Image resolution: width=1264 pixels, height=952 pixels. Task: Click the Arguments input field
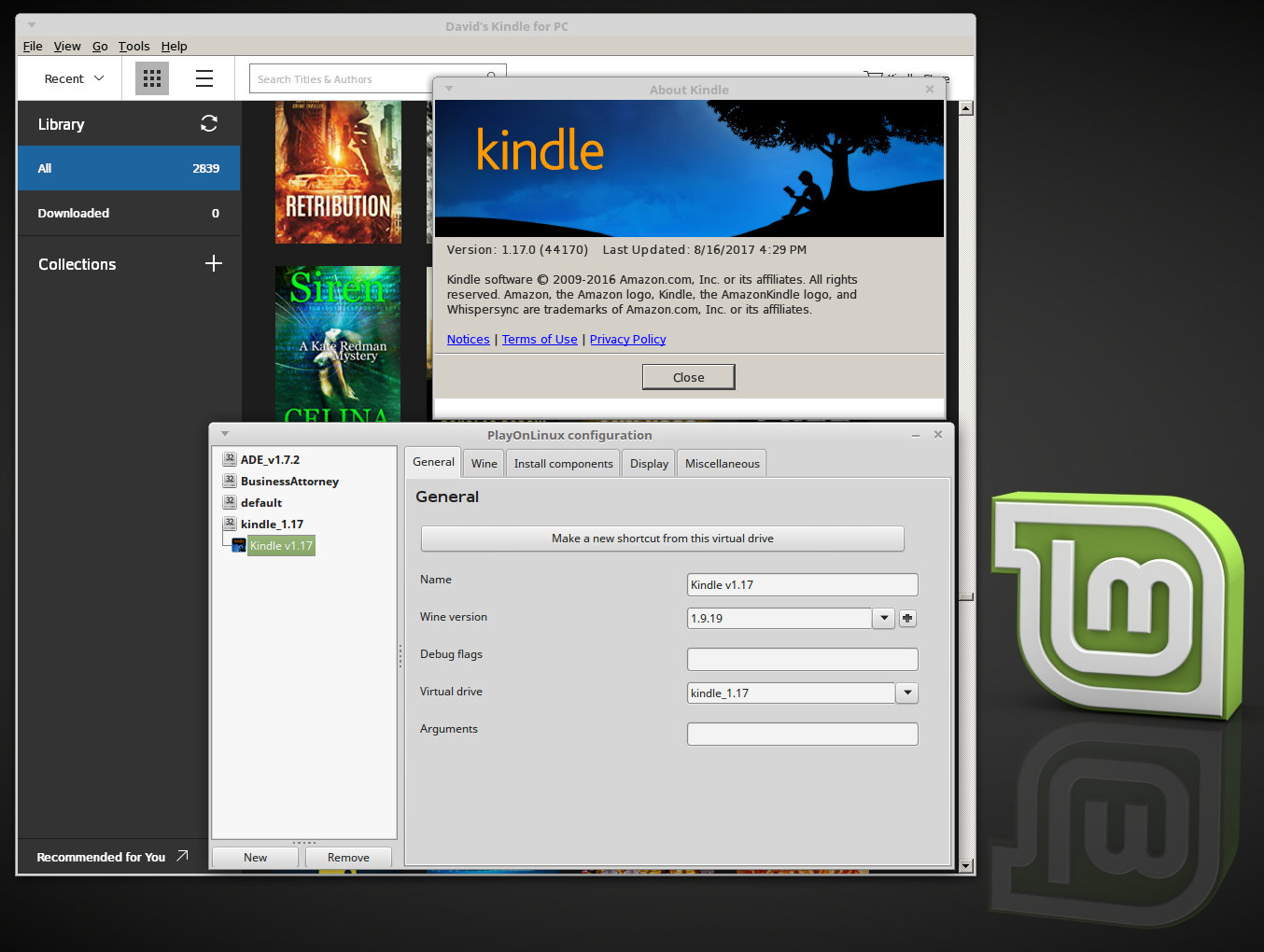[803, 734]
